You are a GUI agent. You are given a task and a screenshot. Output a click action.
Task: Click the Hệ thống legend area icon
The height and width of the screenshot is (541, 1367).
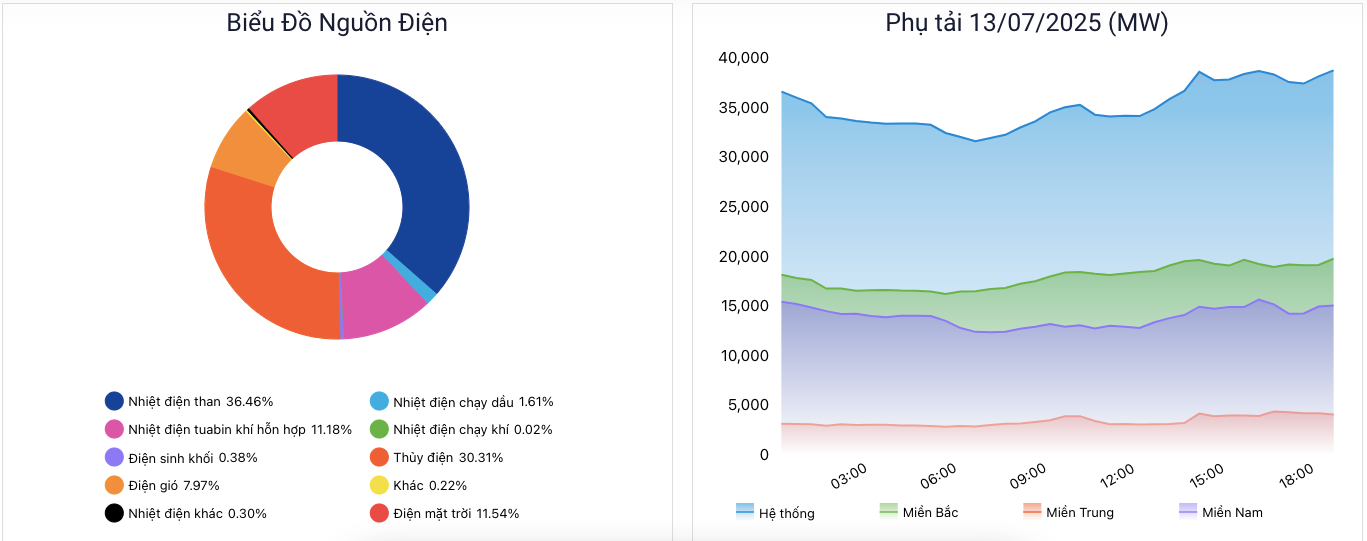745,511
